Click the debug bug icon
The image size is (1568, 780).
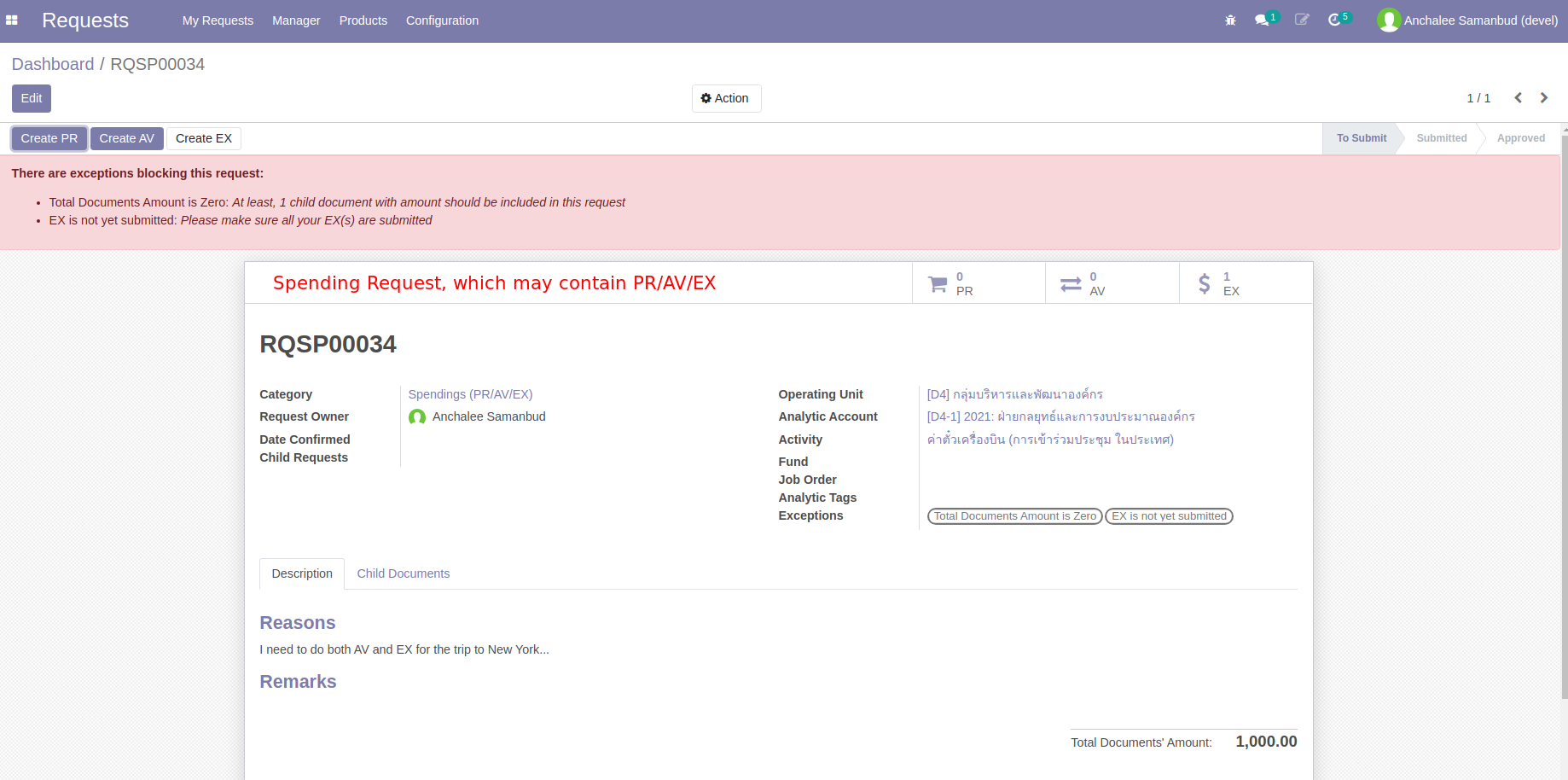(x=1230, y=20)
